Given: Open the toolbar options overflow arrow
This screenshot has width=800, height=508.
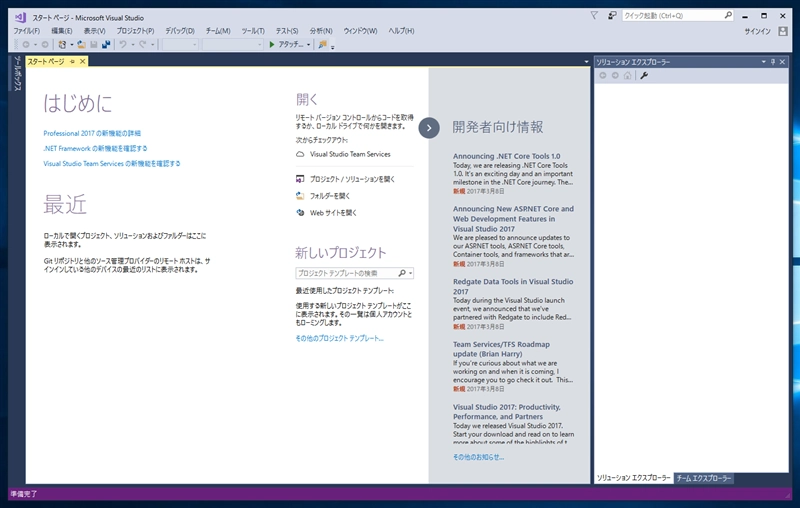Looking at the screenshot, I should [x=333, y=47].
